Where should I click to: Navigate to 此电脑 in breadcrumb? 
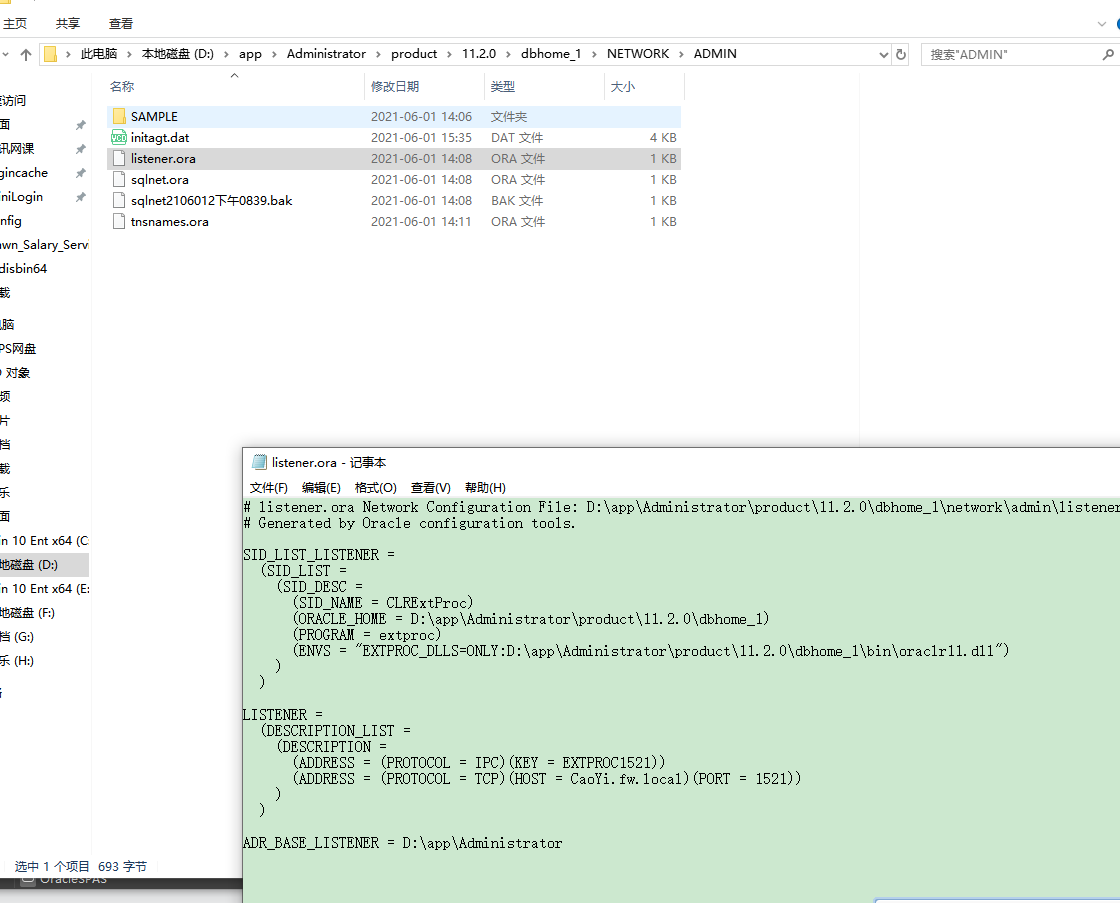pyautogui.click(x=99, y=54)
